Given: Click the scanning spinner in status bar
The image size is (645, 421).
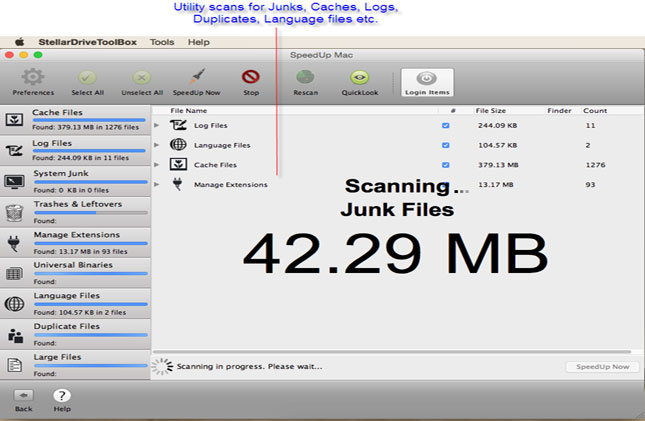Looking at the screenshot, I should (162, 366).
